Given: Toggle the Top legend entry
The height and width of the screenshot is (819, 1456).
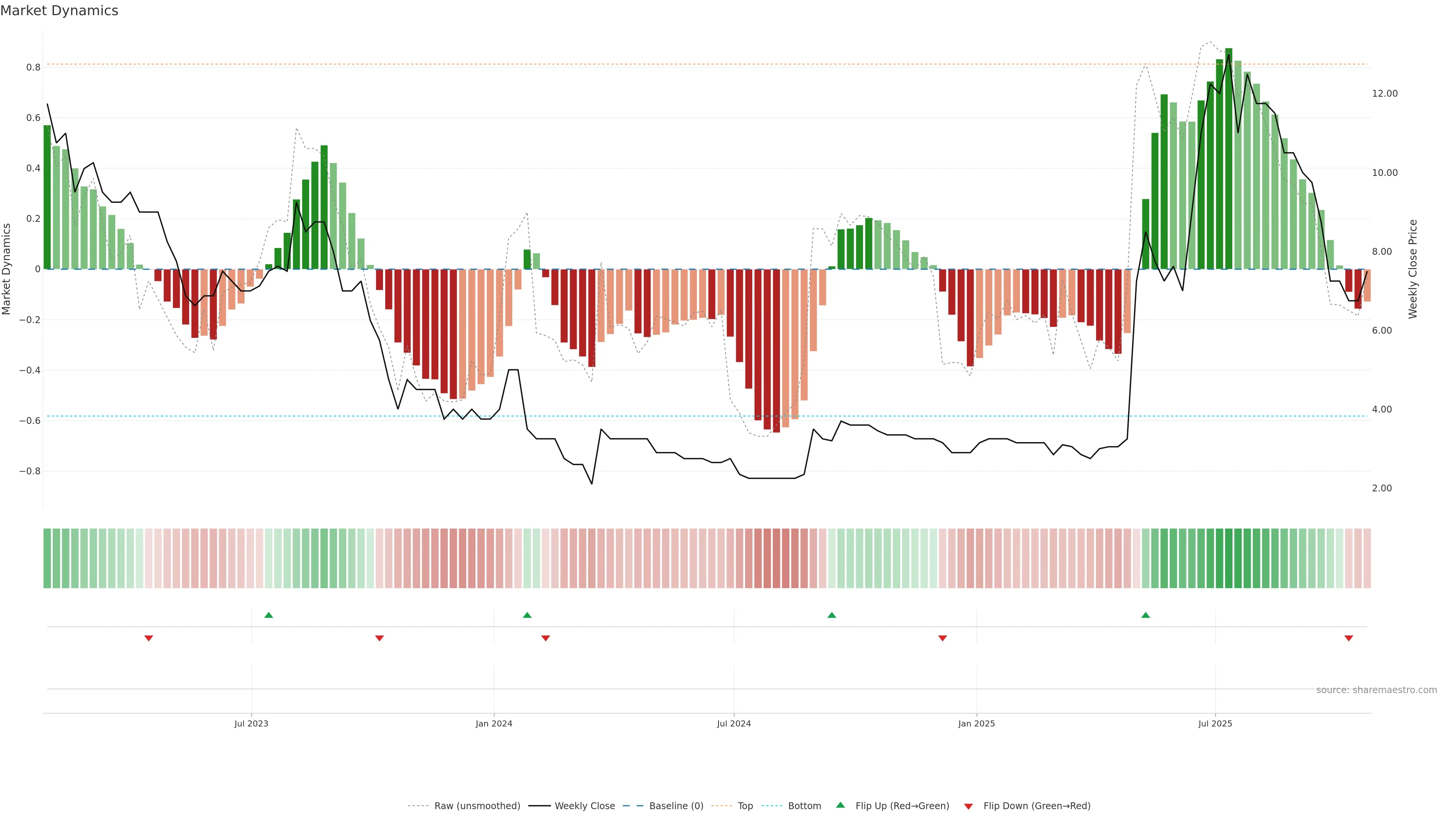Looking at the screenshot, I should [745, 806].
